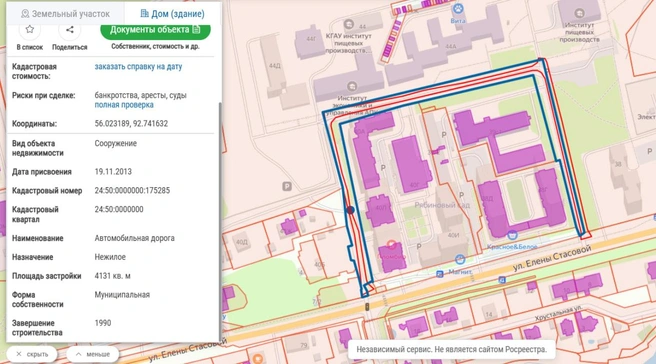Click the Хрустальная ул. street label
Image resolution: width=656 pixels, height=364 pixels.
coord(558,313)
